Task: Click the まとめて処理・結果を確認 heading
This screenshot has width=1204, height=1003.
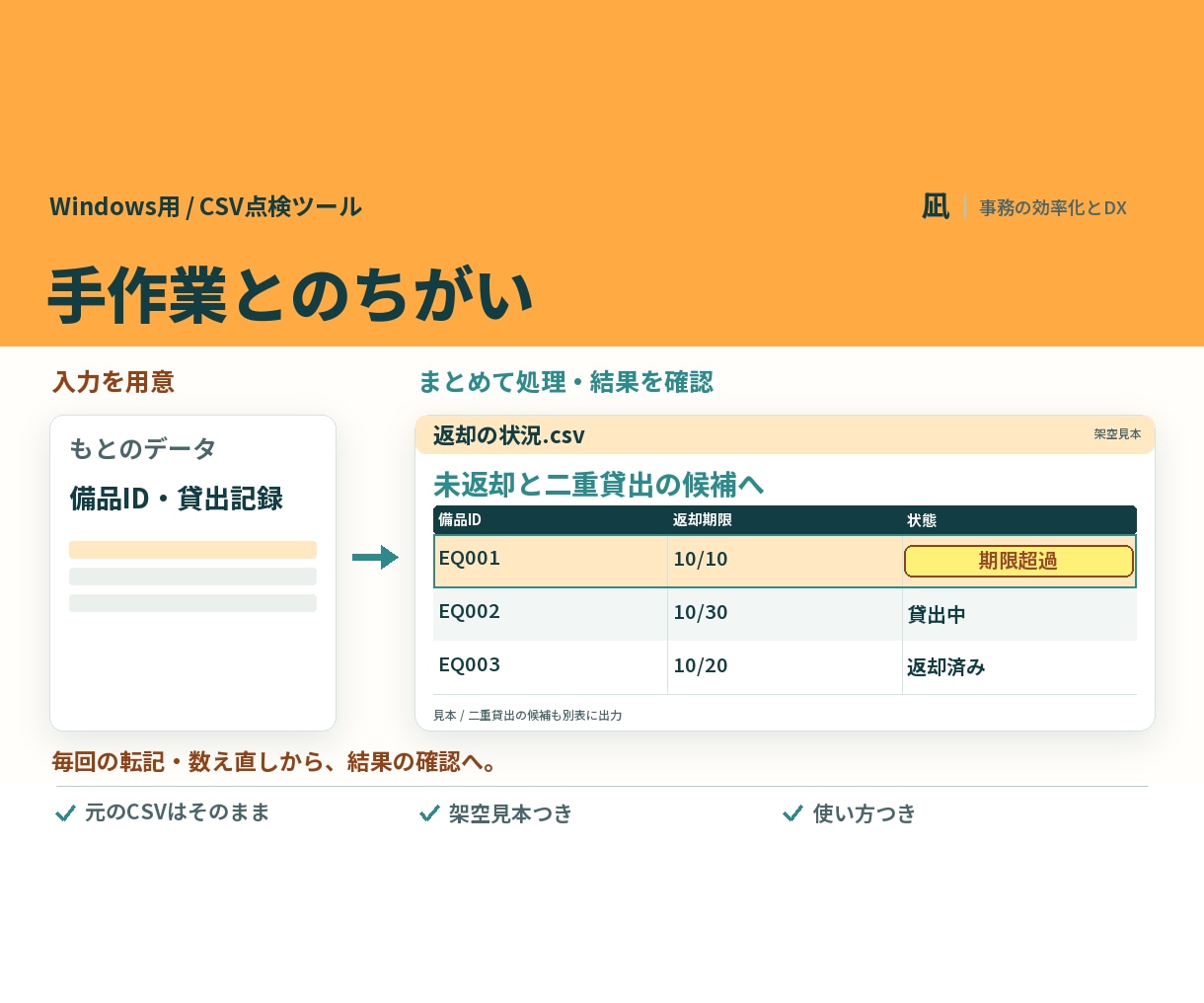Action: tap(565, 382)
